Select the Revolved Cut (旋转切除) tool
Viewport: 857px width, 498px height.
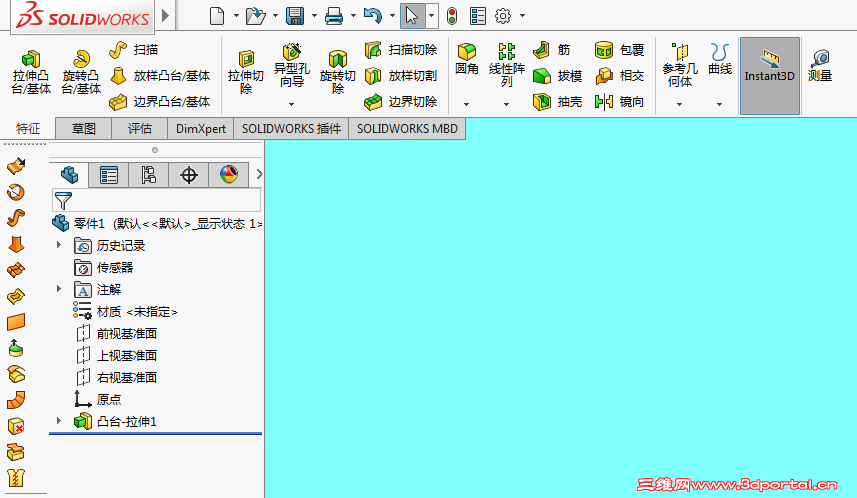pos(338,72)
